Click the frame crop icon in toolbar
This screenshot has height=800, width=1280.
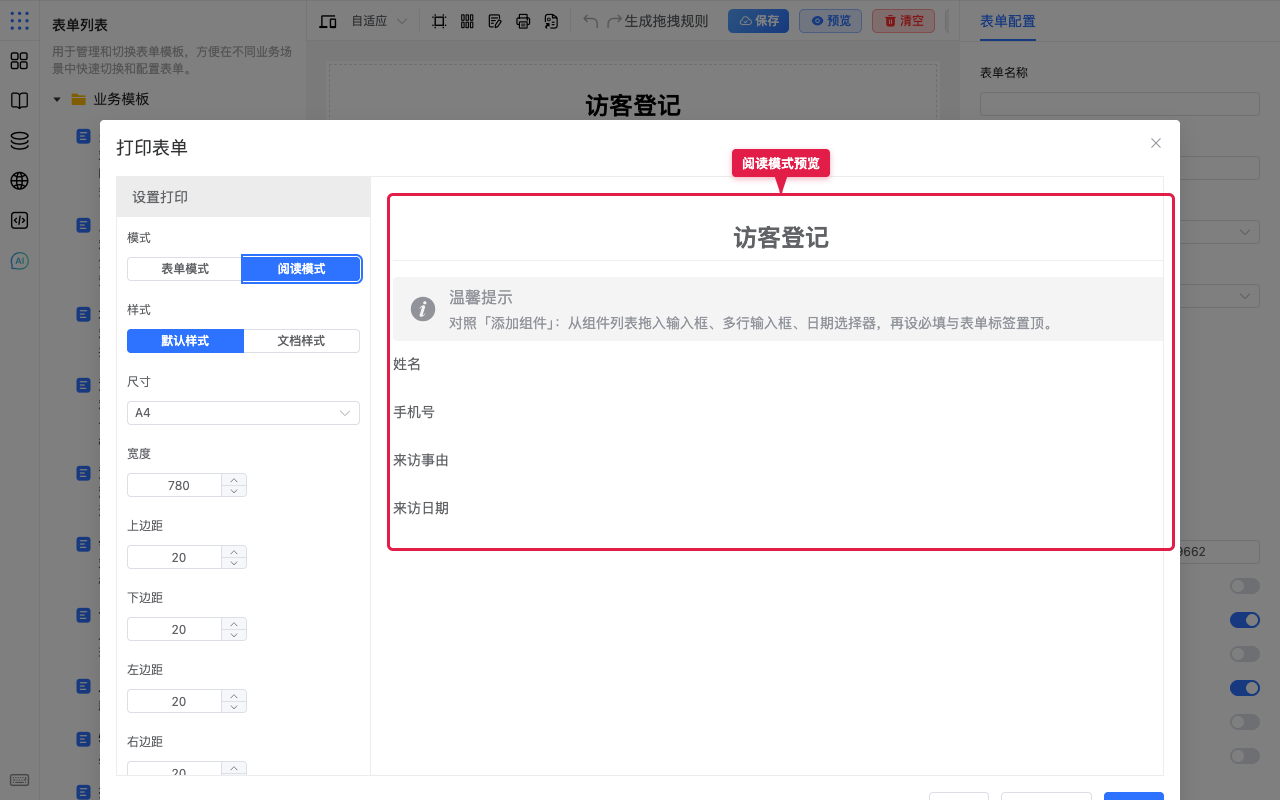[x=439, y=21]
